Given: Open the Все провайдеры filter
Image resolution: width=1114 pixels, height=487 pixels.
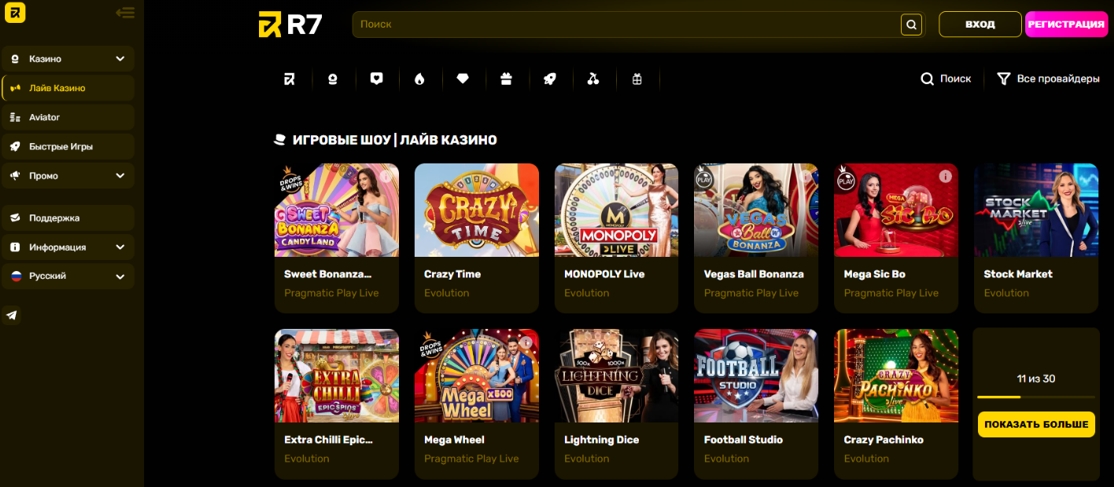Looking at the screenshot, I should tap(1048, 79).
